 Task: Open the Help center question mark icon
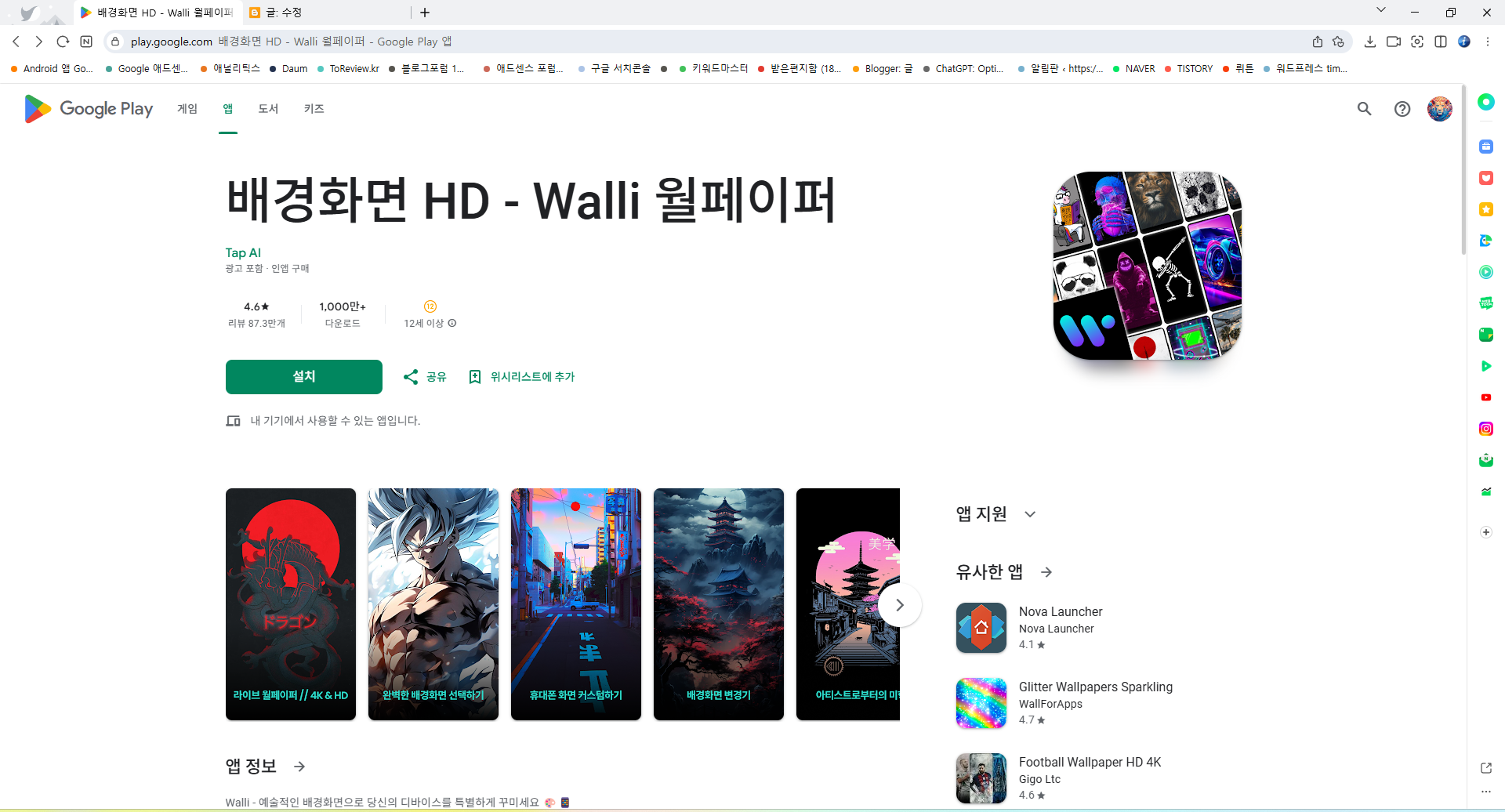pyautogui.click(x=1402, y=109)
